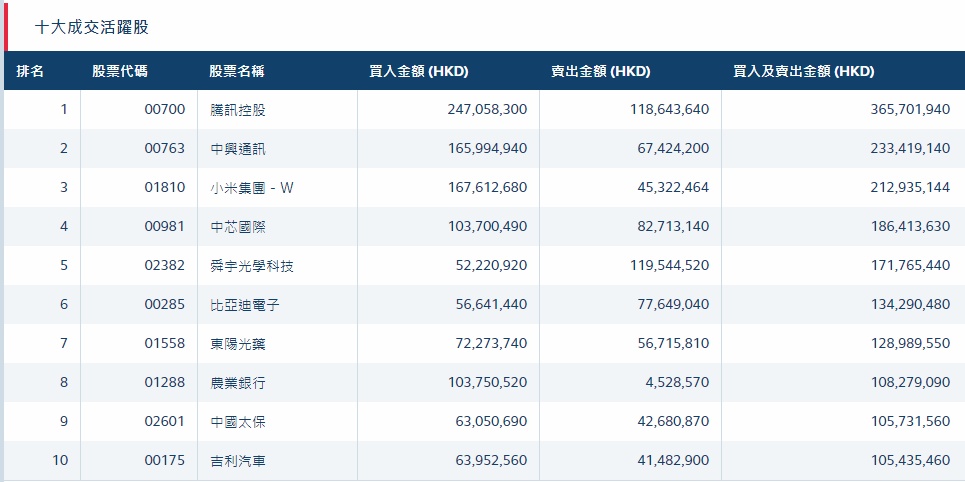The image size is (965, 482).
Task: Click the 買入及賣出金額 (HKD) column header
Action: pos(803,72)
